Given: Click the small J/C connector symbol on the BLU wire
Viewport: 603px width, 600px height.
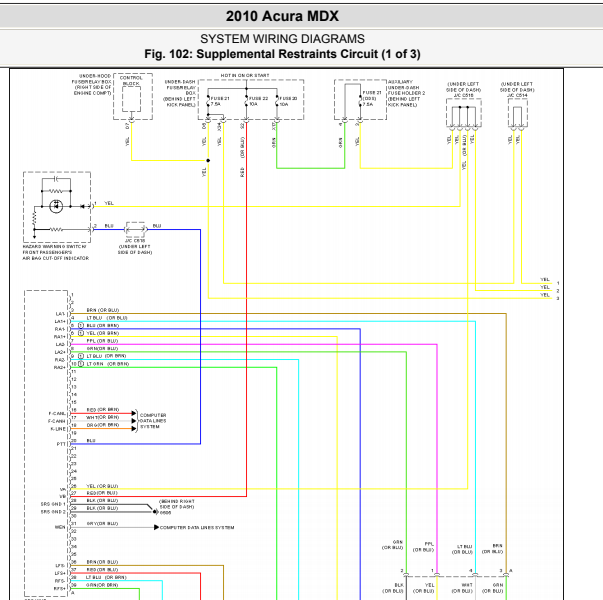Looking at the screenshot, I should pyautogui.click(x=135, y=230).
